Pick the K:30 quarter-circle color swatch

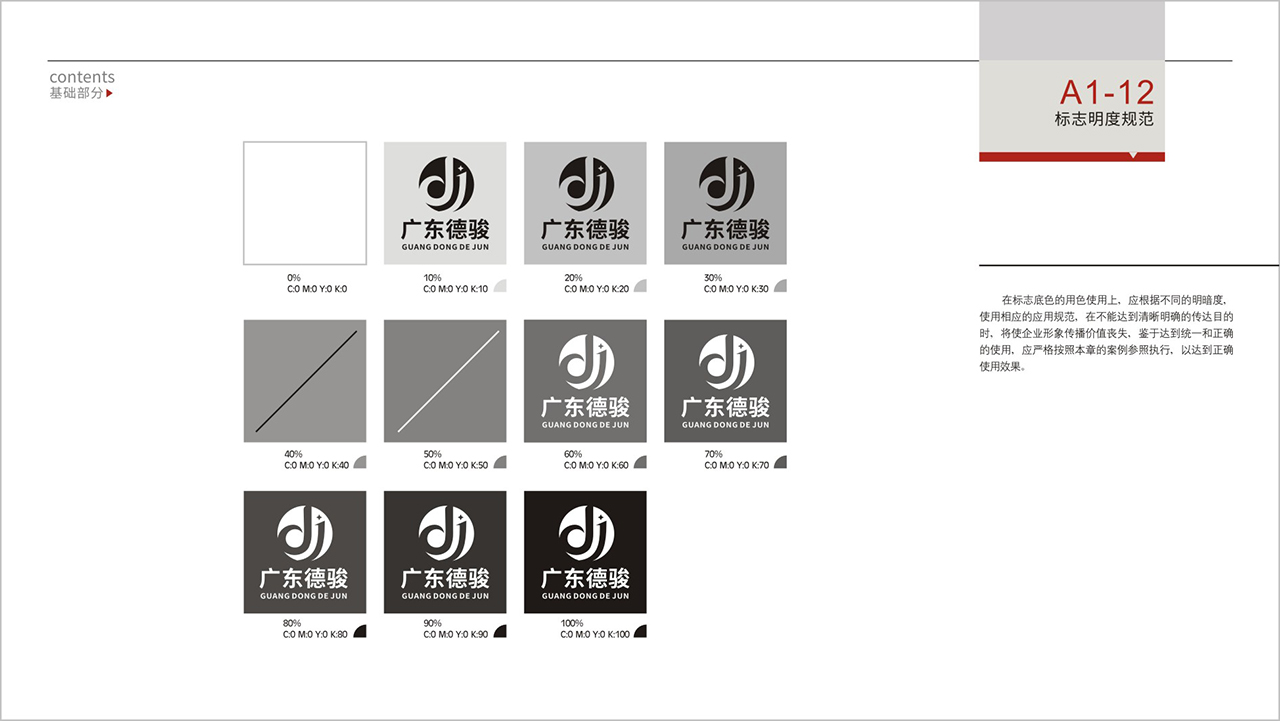click(x=780, y=286)
